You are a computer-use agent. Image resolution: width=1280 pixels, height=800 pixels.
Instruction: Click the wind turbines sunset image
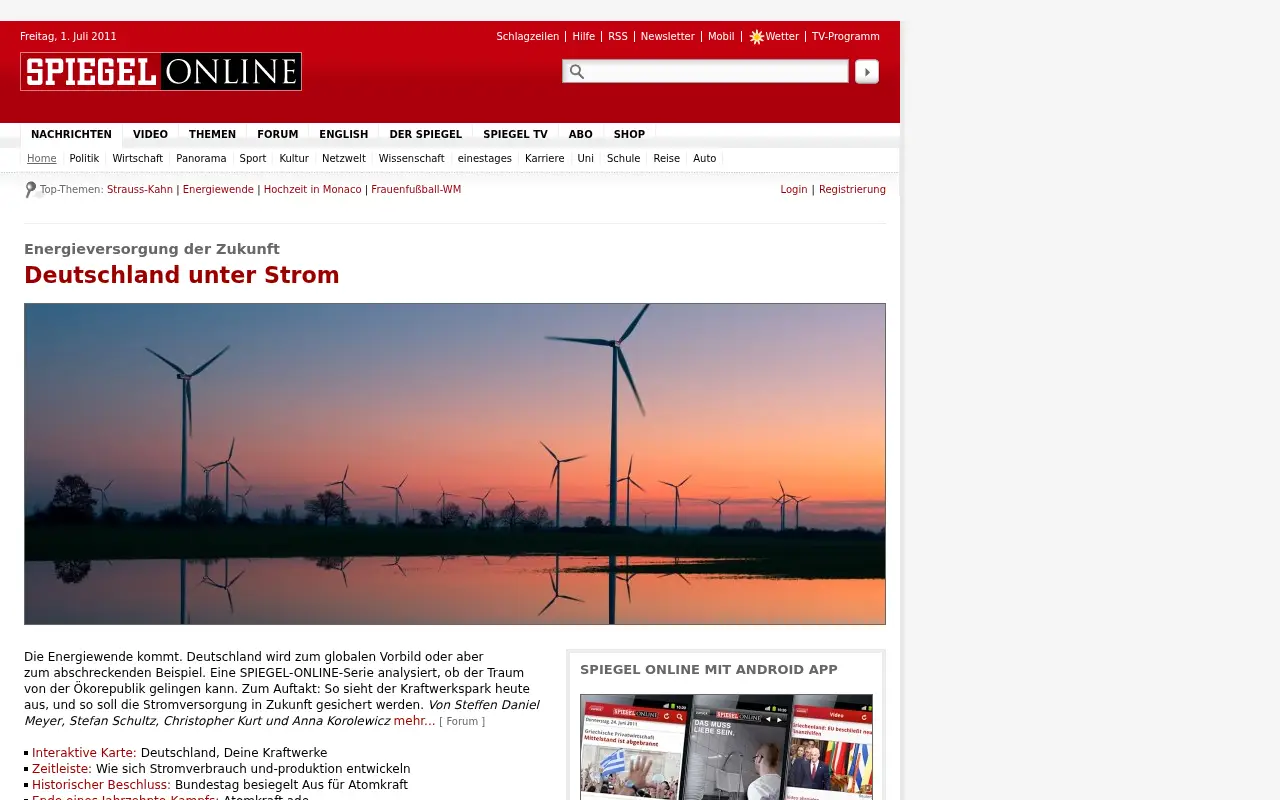point(455,464)
